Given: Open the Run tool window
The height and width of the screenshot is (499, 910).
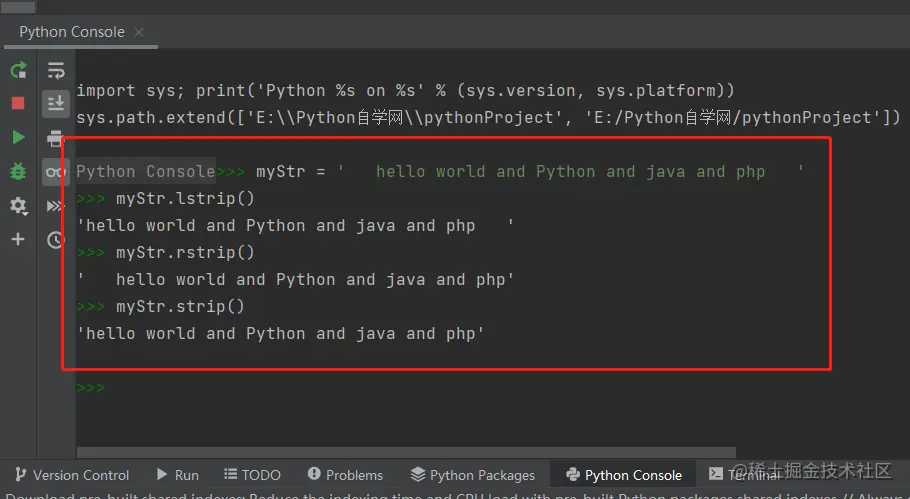Looking at the screenshot, I should [x=177, y=475].
